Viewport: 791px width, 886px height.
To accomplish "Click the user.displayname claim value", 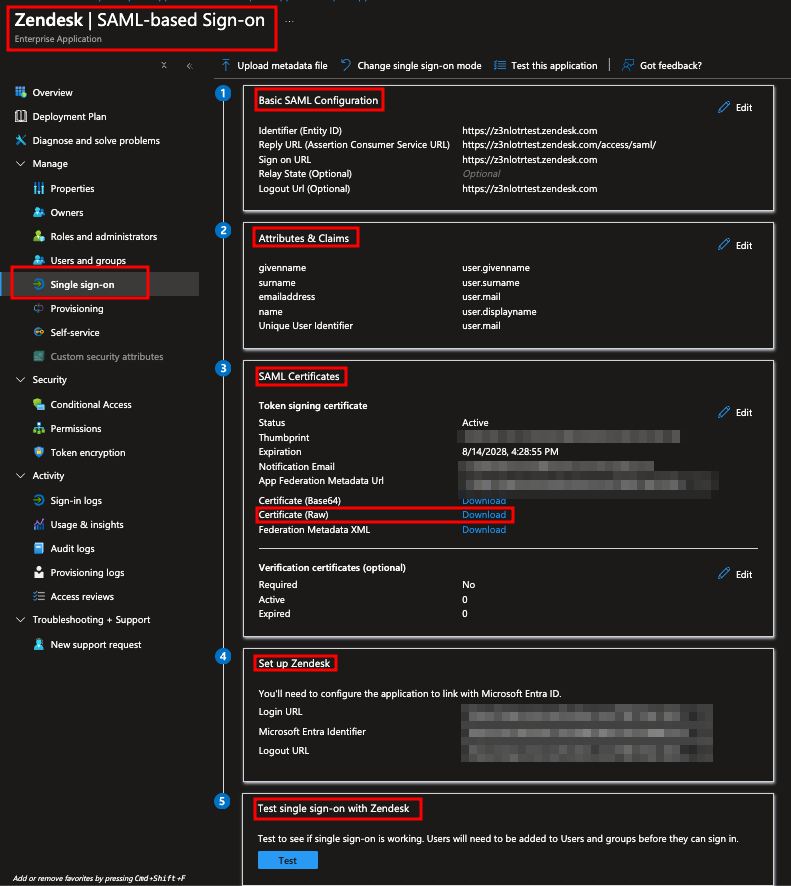I will point(499,311).
